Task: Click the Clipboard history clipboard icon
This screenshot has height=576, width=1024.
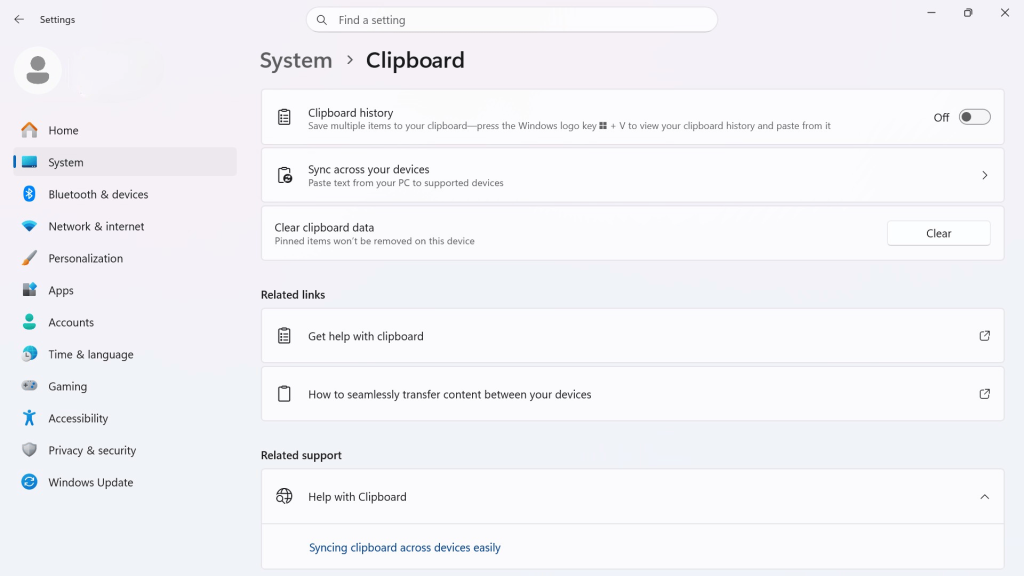Action: coord(284,118)
